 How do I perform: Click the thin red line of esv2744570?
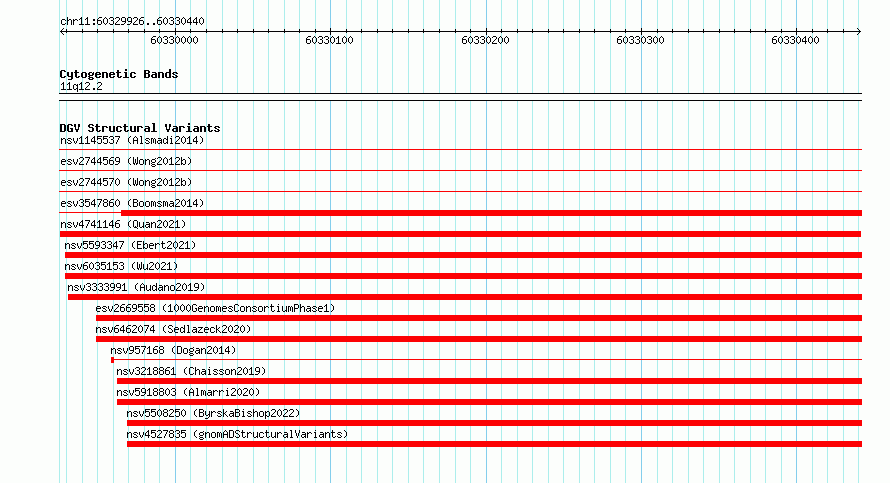(x=461, y=192)
